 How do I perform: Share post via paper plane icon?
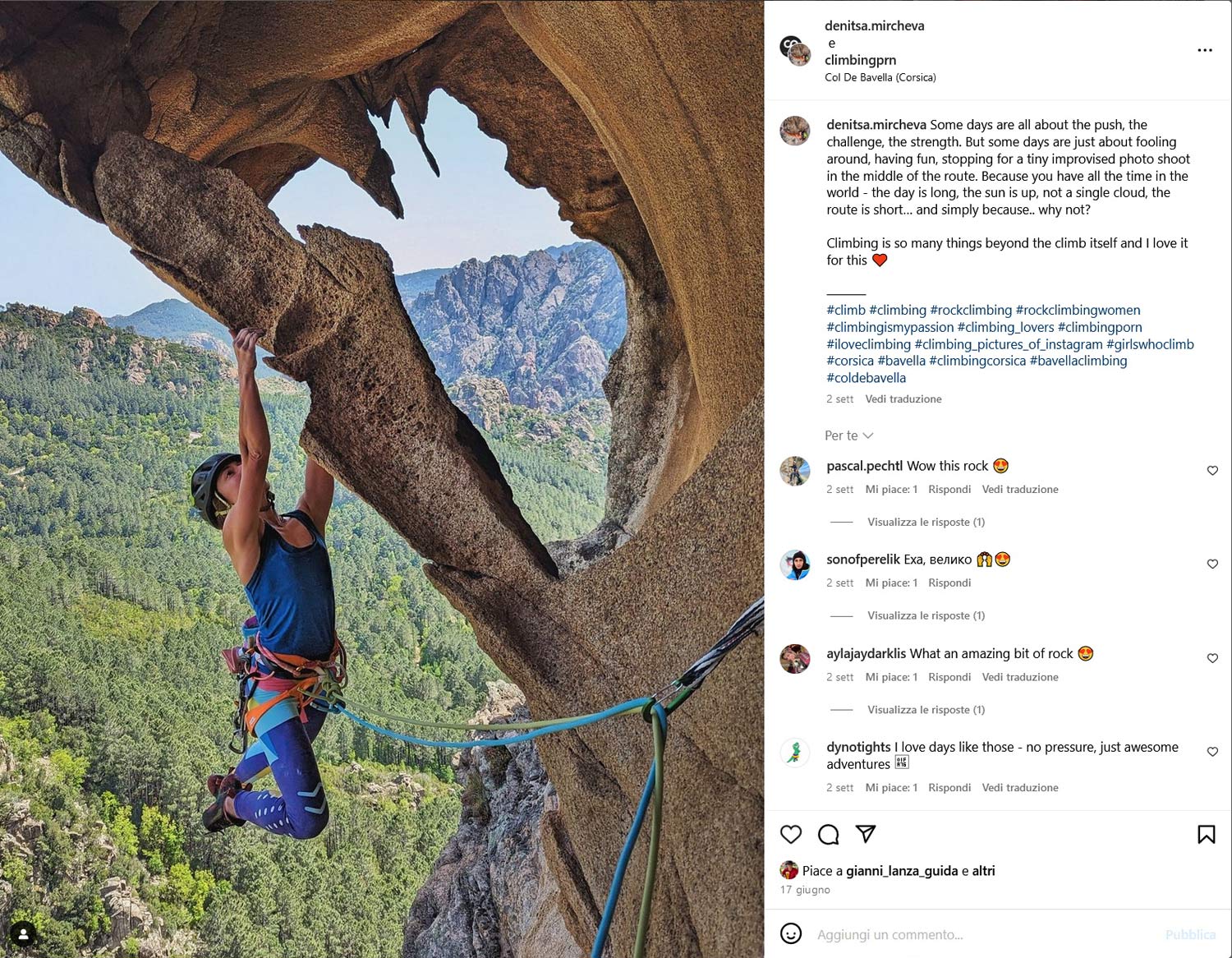coord(866,834)
